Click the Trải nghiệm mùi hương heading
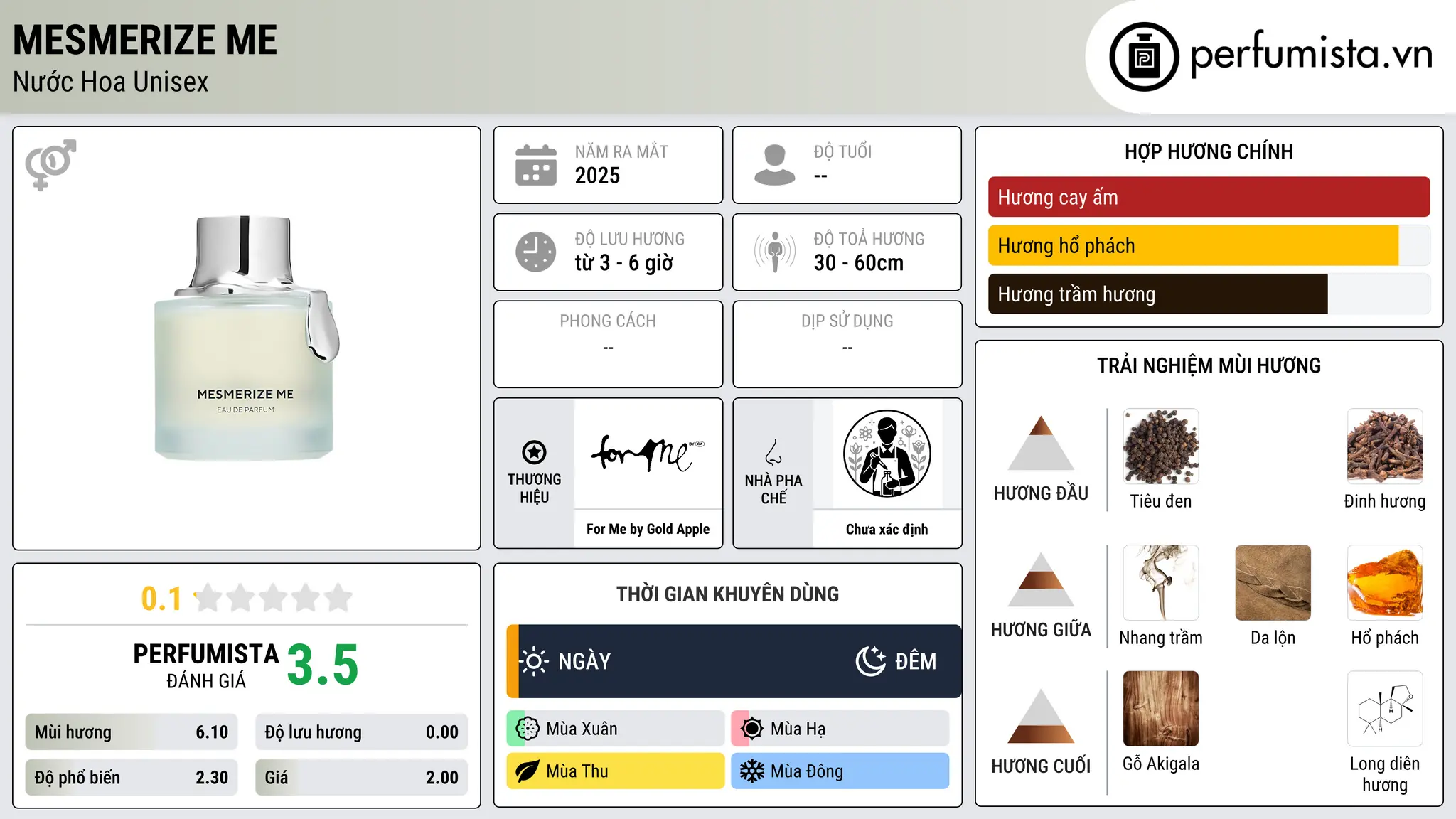The width and height of the screenshot is (1456, 819). click(x=1209, y=365)
